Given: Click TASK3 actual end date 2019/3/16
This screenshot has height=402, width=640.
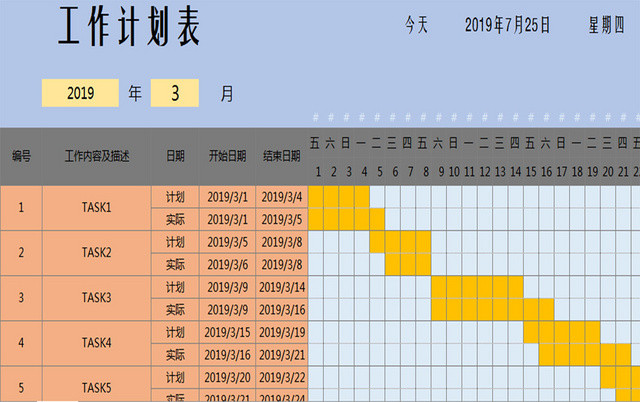Looking at the screenshot, I should 282,310.
